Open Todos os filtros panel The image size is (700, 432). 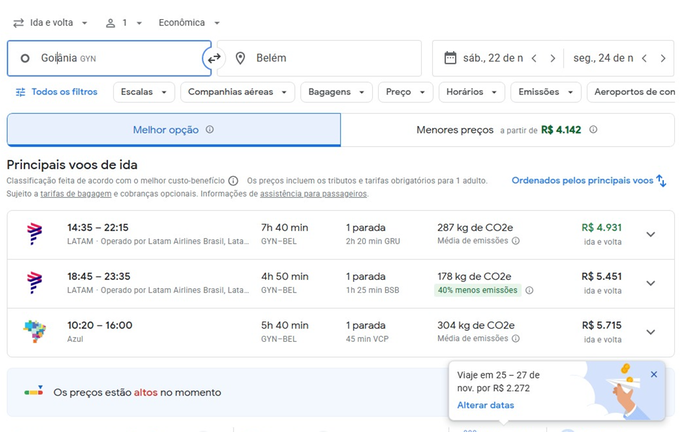pos(56,92)
